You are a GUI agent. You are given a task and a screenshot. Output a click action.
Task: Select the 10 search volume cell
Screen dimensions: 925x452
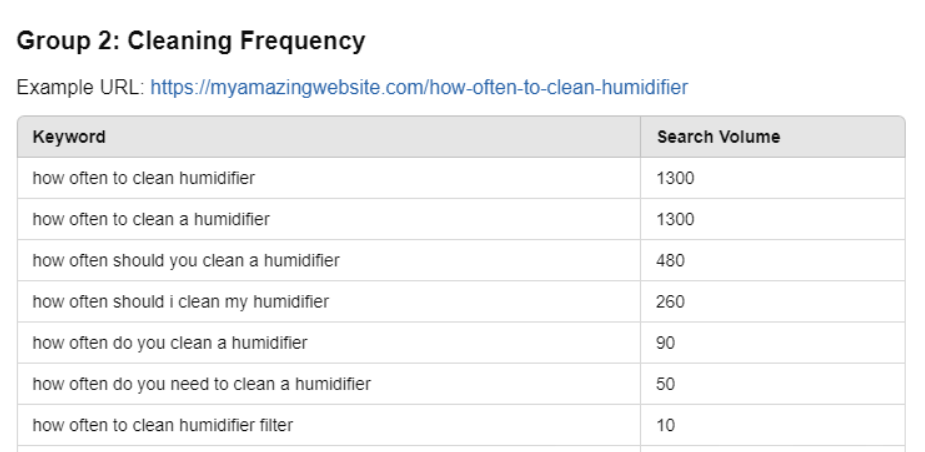pyautogui.click(x=666, y=425)
